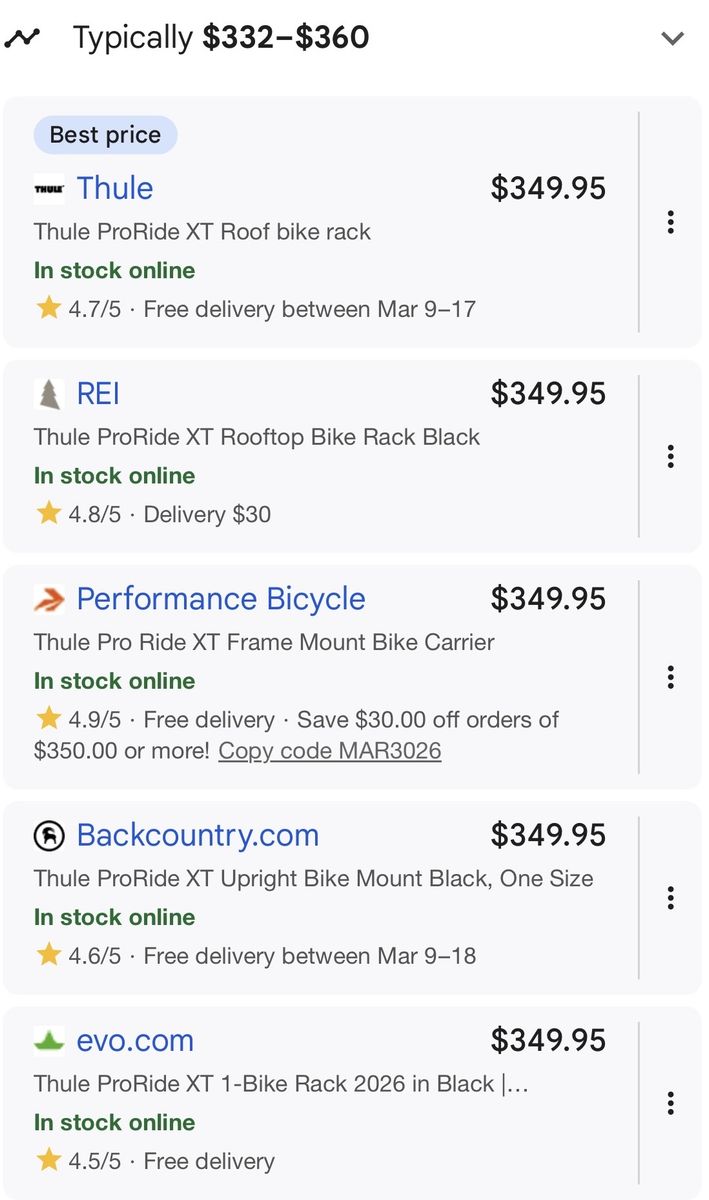Open more options for REI listing

670,457
